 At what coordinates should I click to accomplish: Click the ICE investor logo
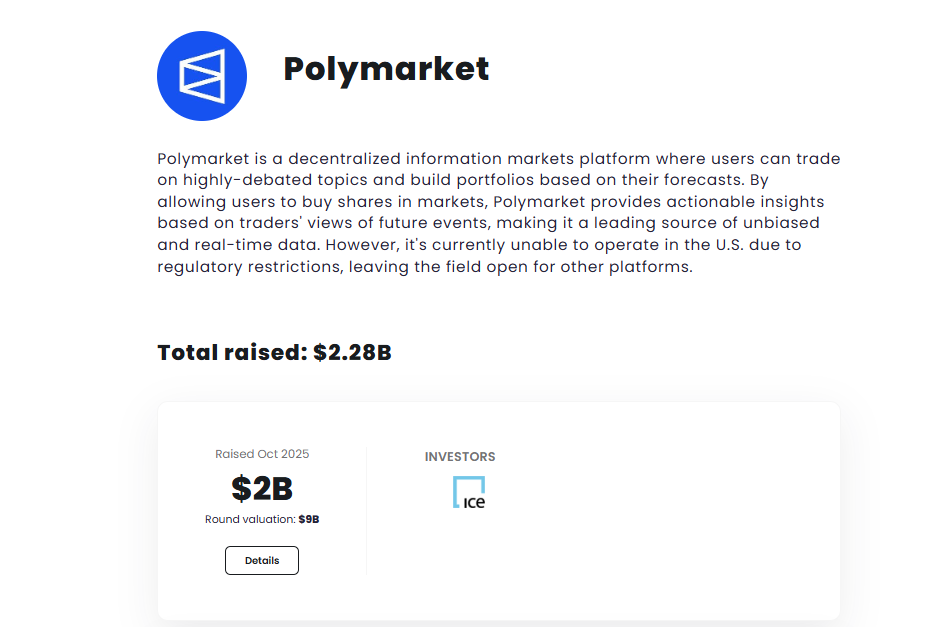tap(468, 492)
